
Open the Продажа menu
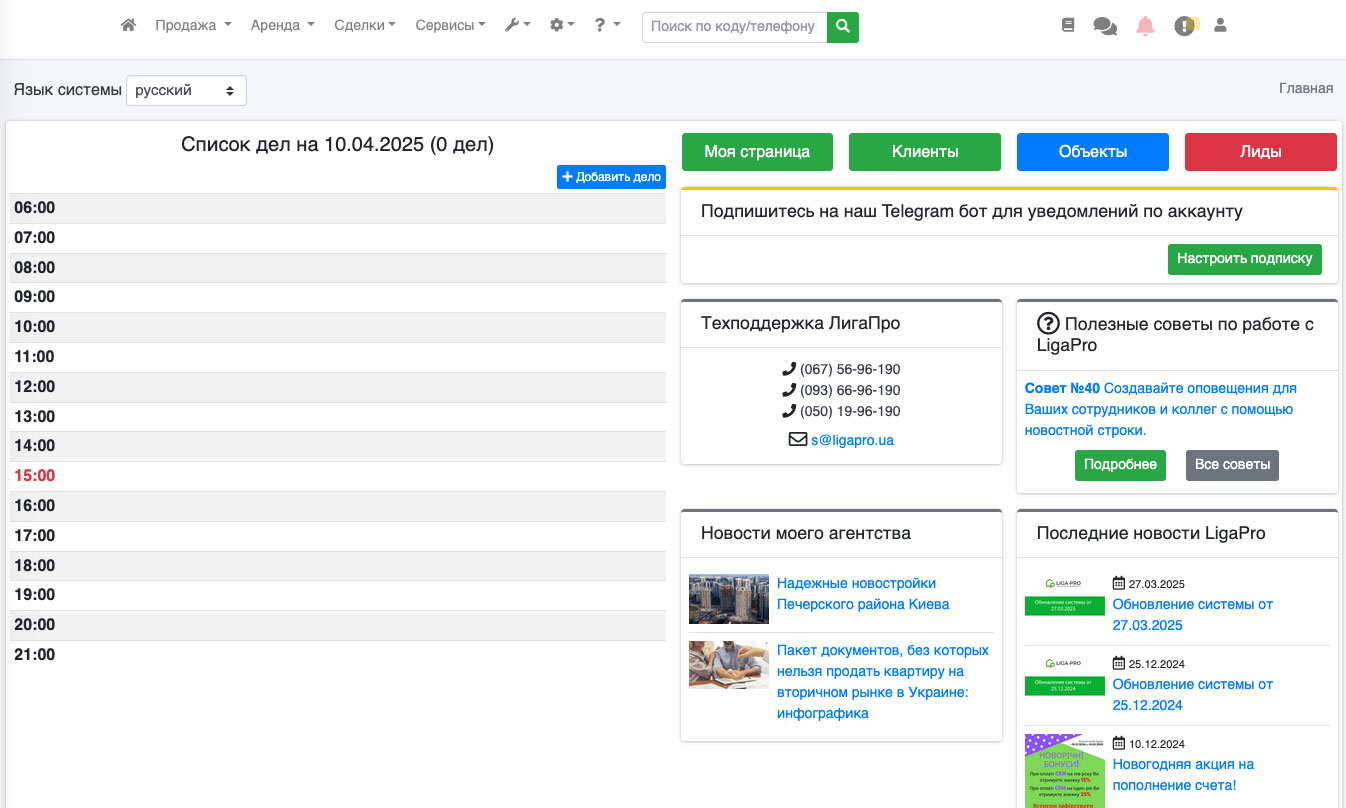click(x=193, y=26)
